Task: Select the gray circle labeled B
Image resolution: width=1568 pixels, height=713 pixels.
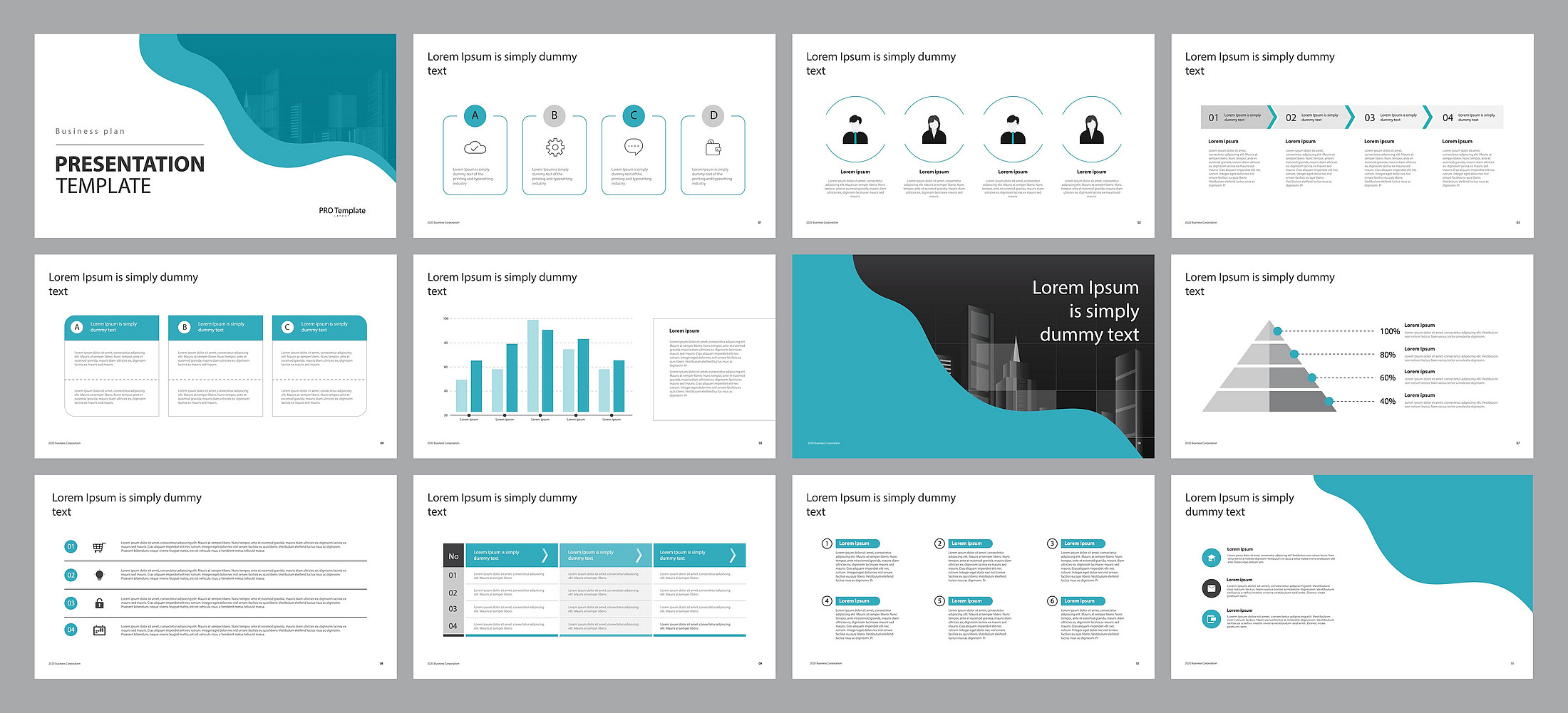Action: tap(555, 115)
